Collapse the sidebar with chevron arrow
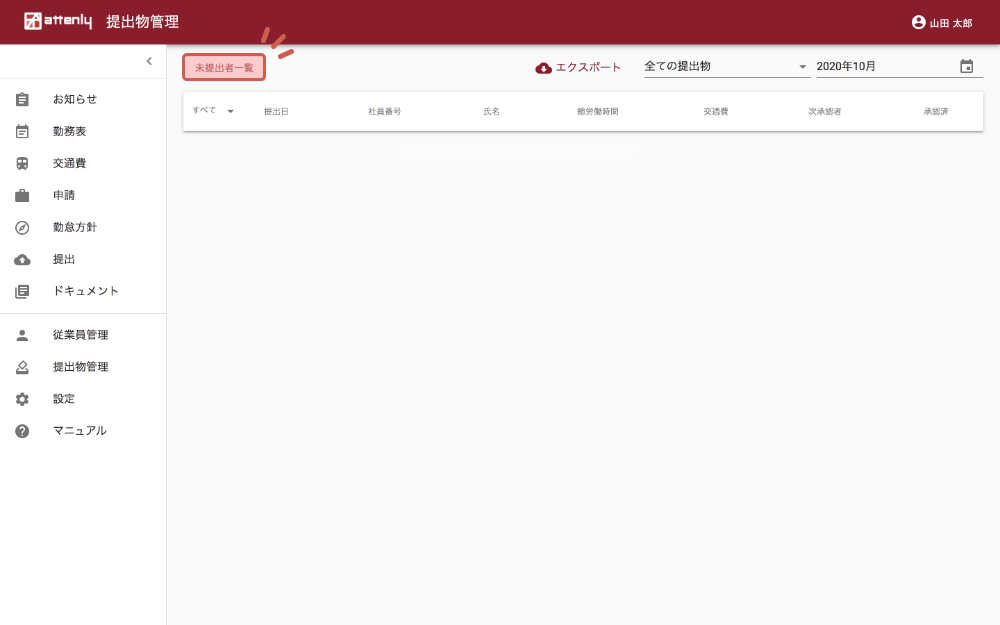1000x625 pixels. pos(149,61)
